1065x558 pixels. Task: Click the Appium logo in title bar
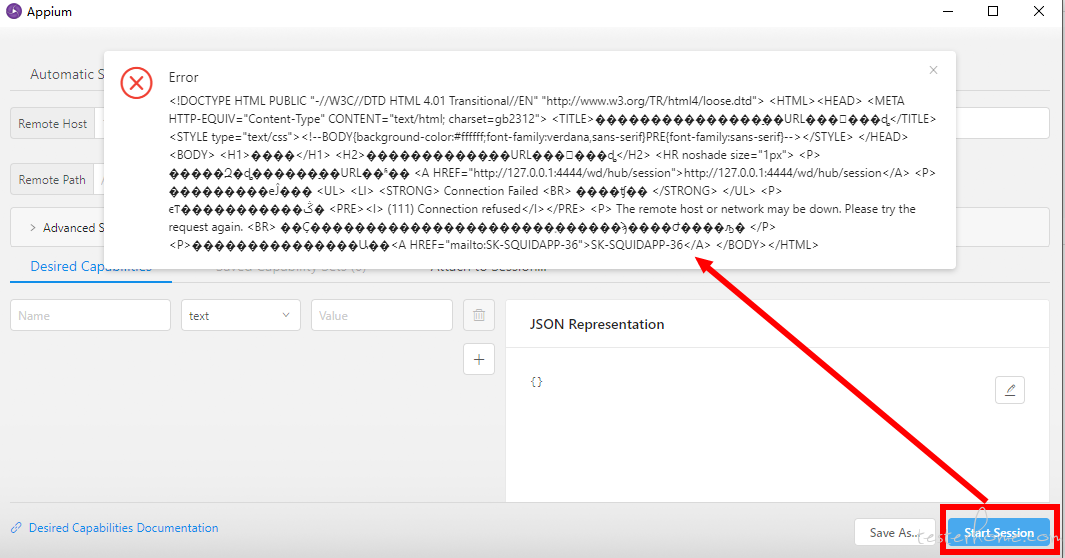click(14, 12)
